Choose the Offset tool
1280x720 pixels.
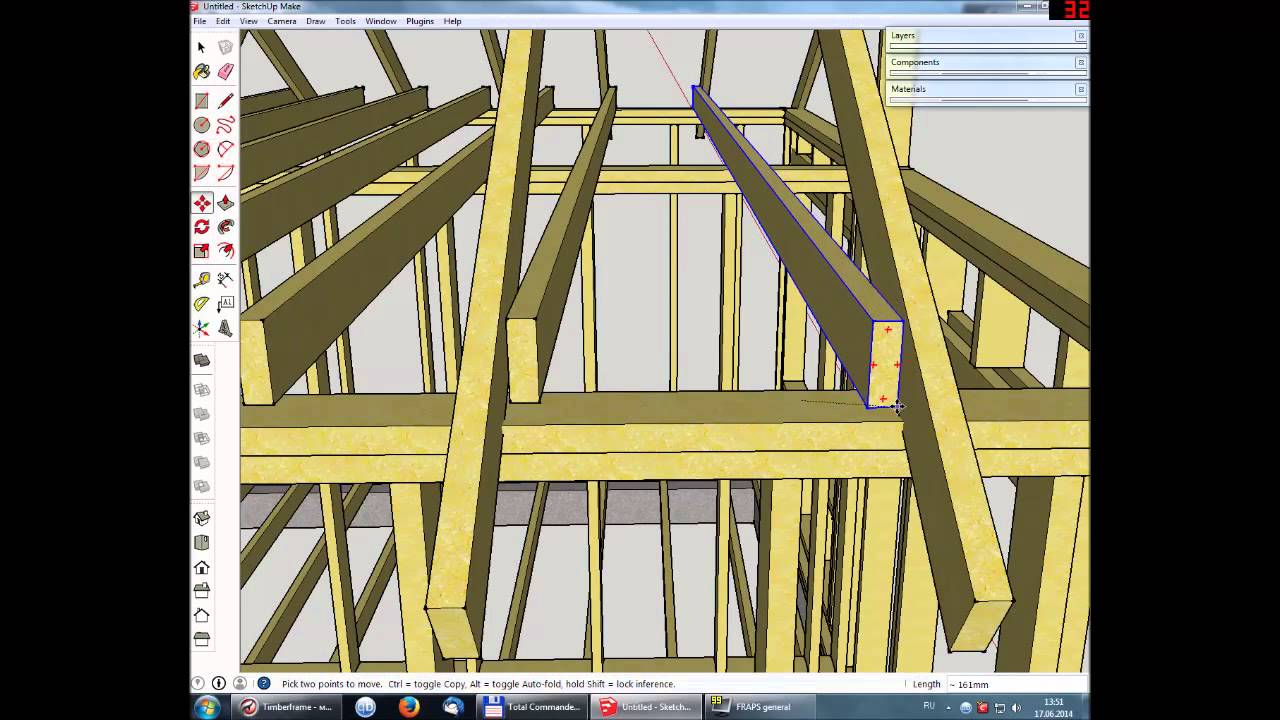coord(225,251)
